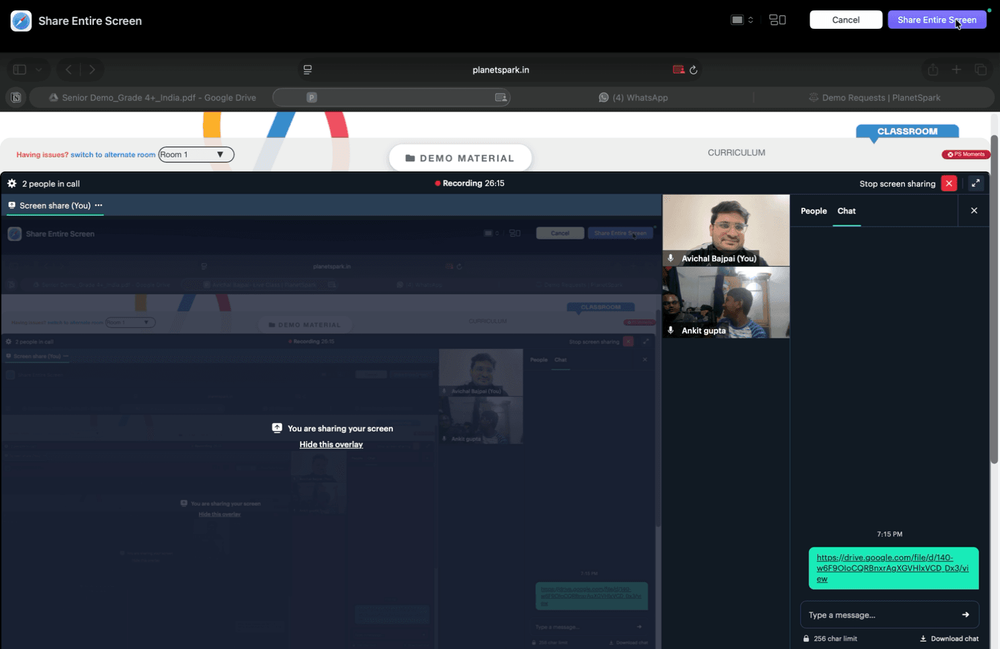Click the reader page icon in address bar

click(307, 69)
